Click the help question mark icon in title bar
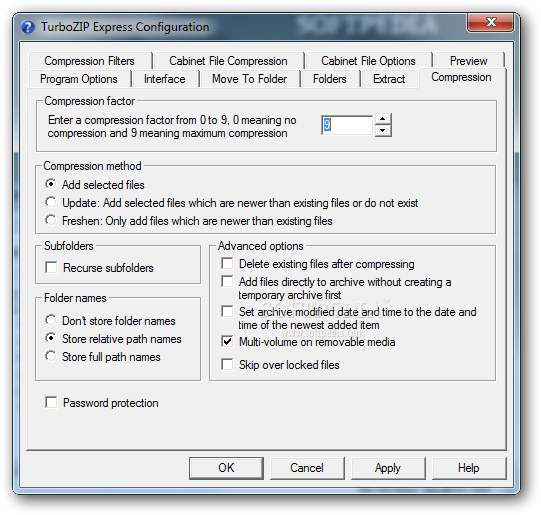This screenshot has width=541, height=515. (x=28, y=27)
